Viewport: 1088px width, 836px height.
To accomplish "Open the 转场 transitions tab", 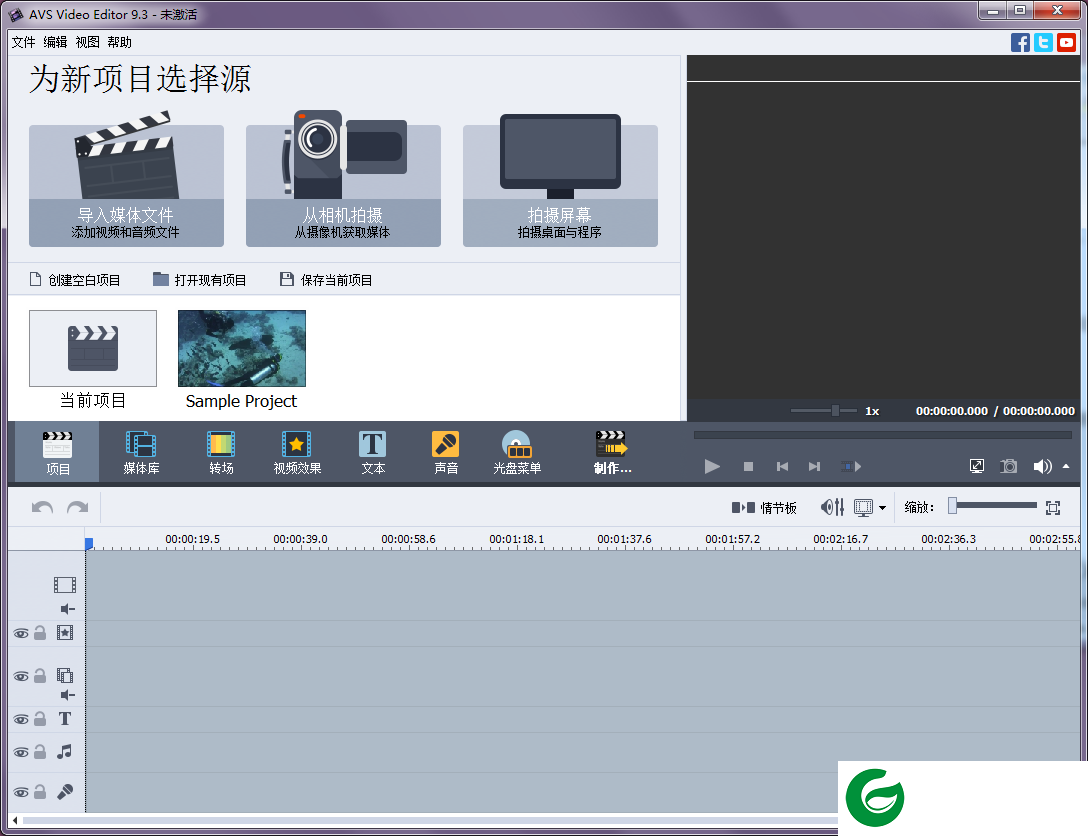I will 221,452.
